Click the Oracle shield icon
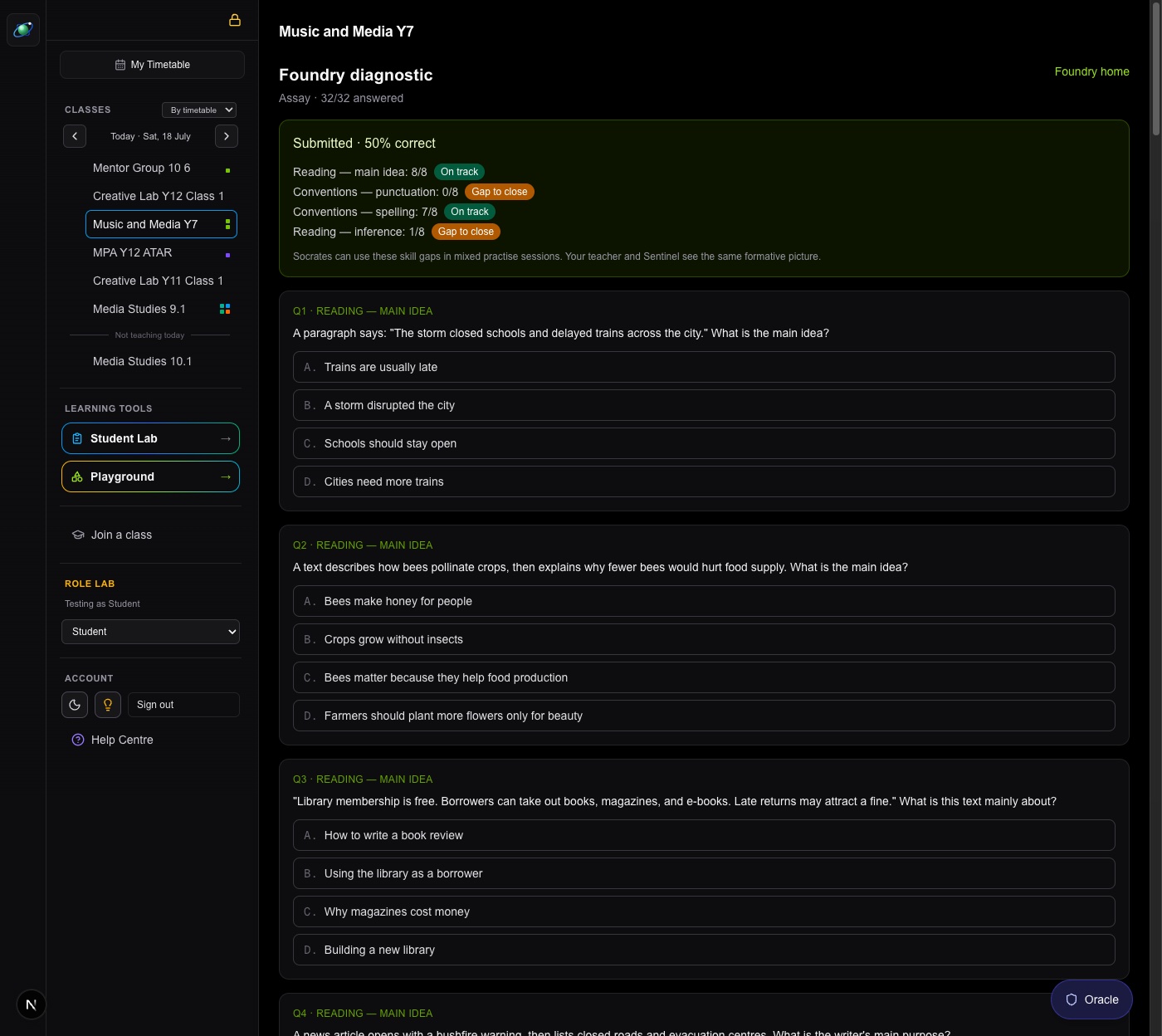The image size is (1162, 1036). (1072, 999)
